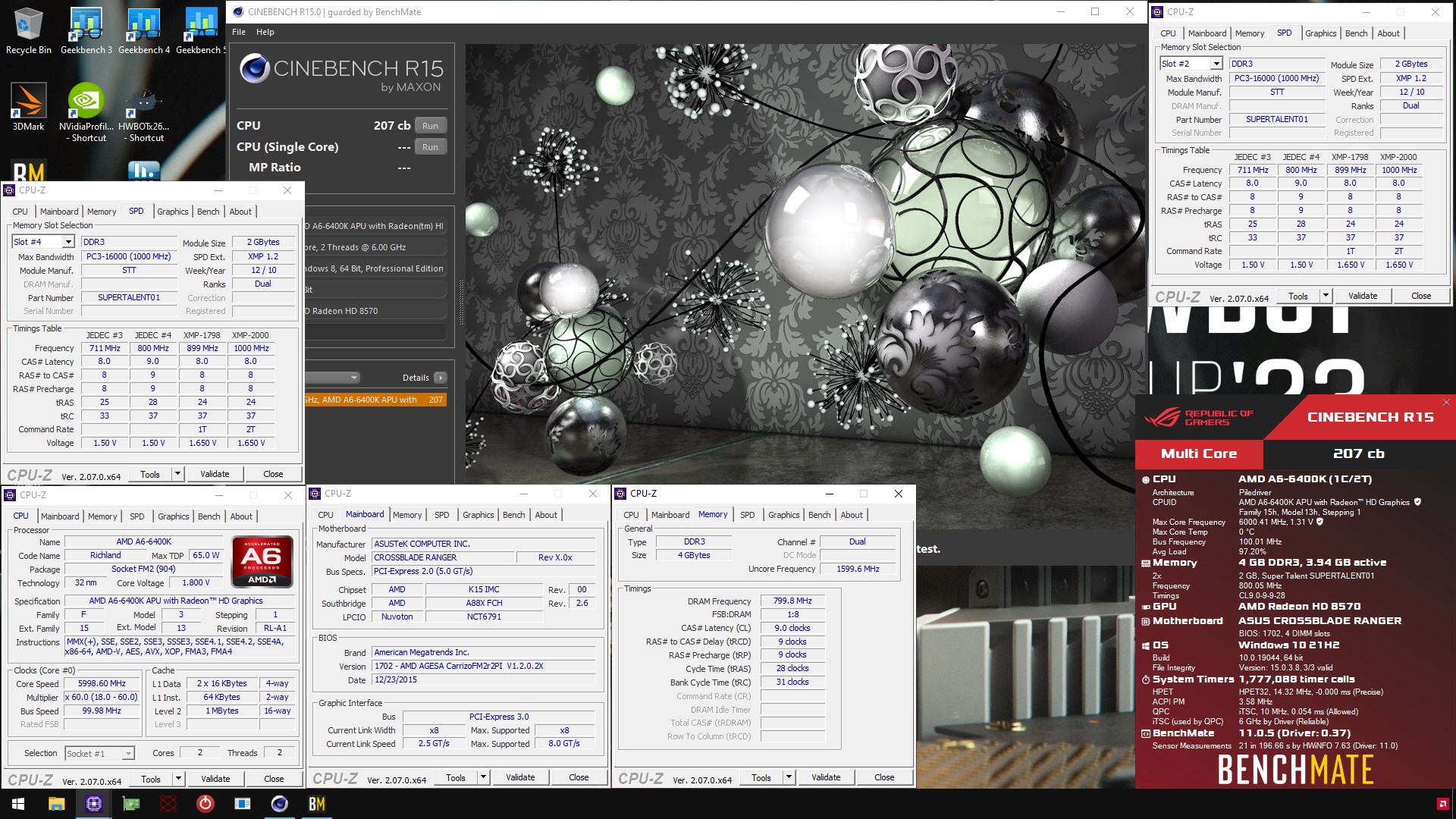This screenshot has width=1456, height=819.
Task: Click the BIOS Version 1702 field
Action: click(x=484, y=666)
